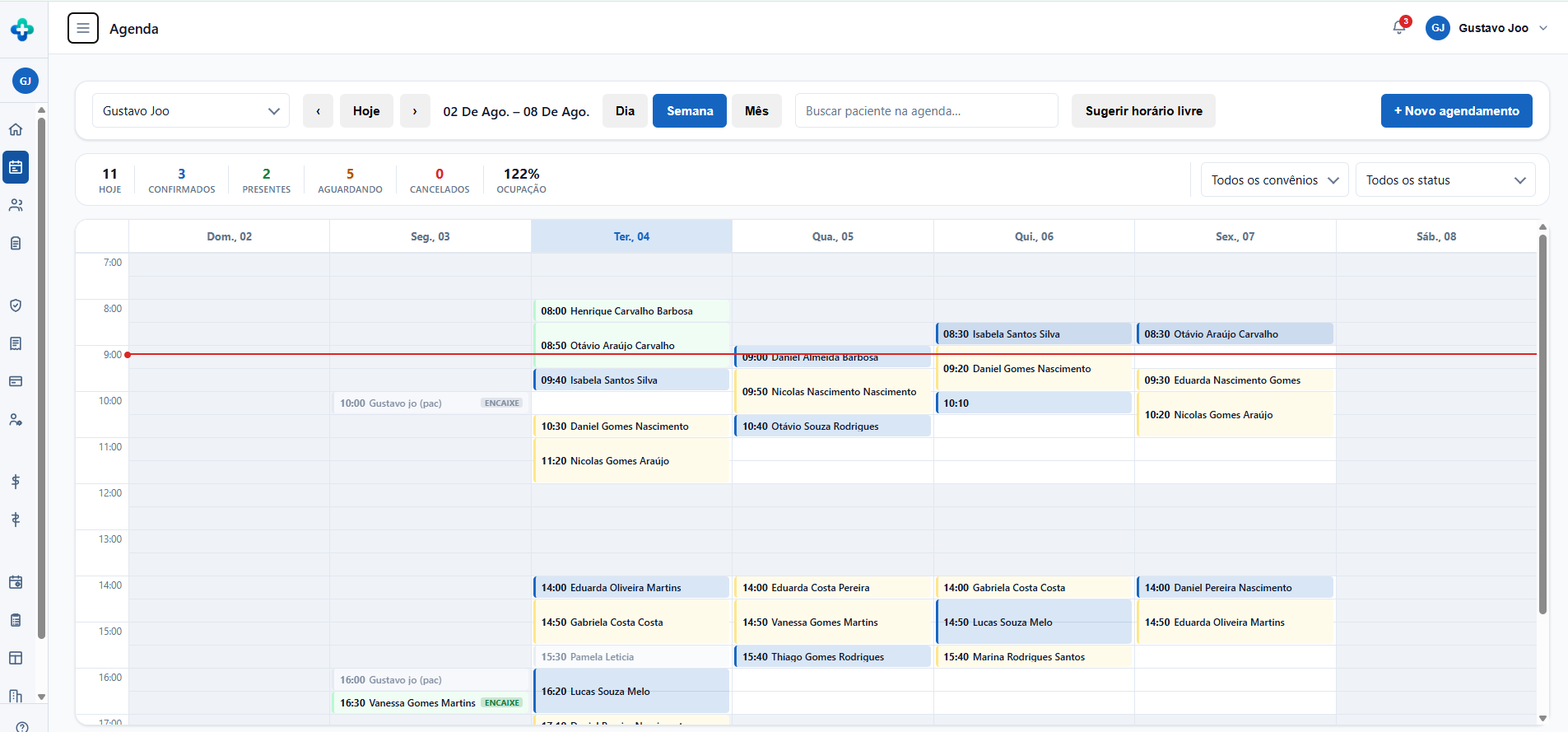Open the 16:30 Vanessa Gomes Martins appointment
Viewport: 1568px width, 732px height.
[430, 703]
